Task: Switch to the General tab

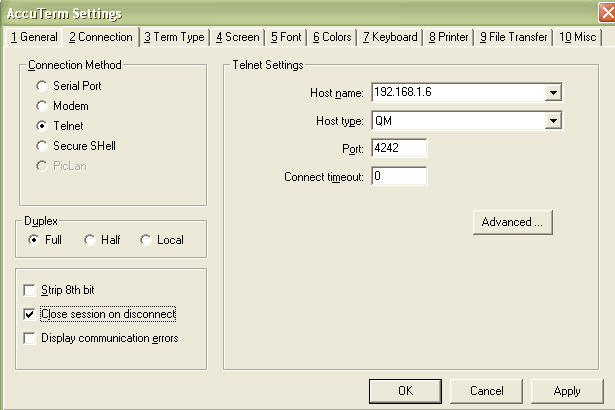Action: tap(33, 37)
